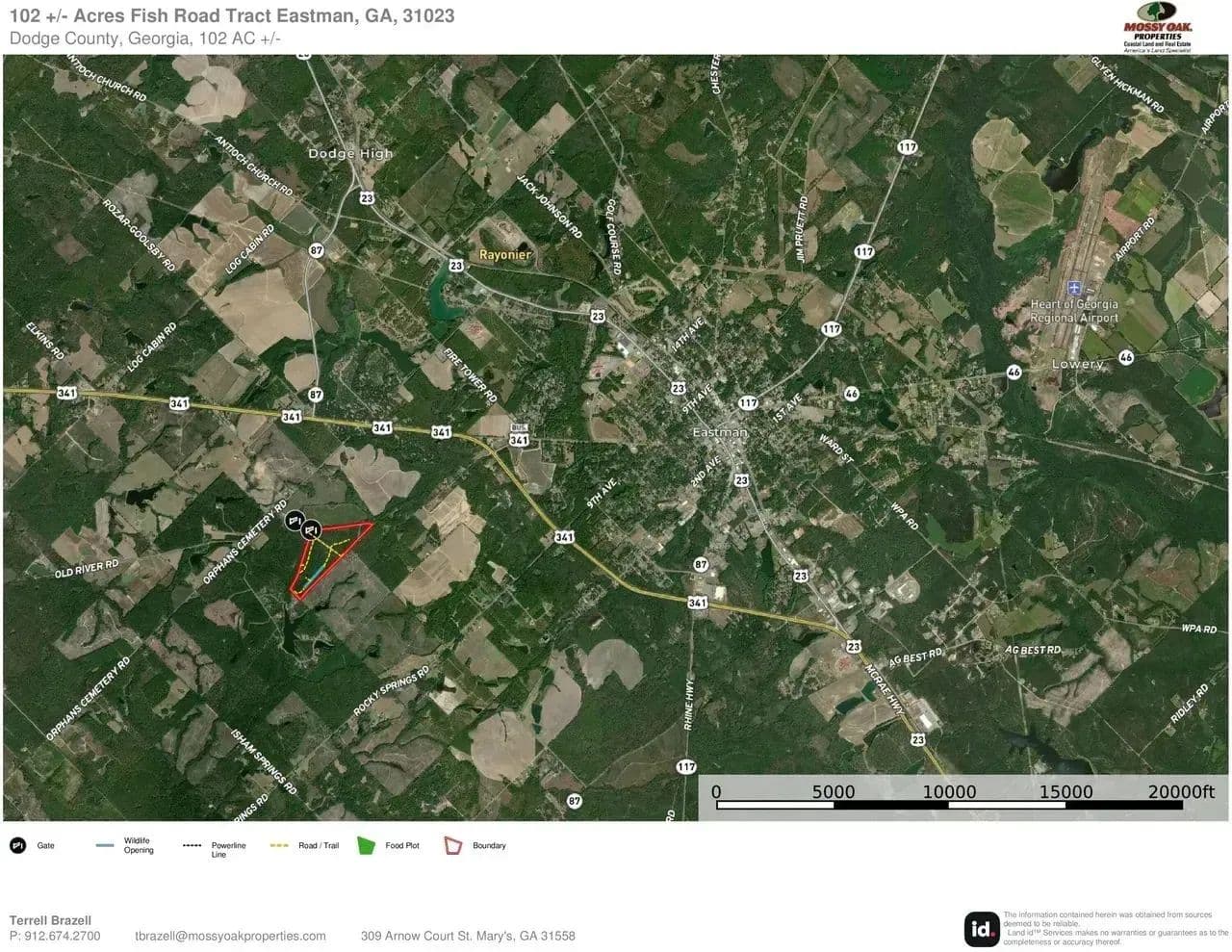The image size is (1232, 952).
Task: Select the green Food Plot legend icon
Action: [x=366, y=846]
